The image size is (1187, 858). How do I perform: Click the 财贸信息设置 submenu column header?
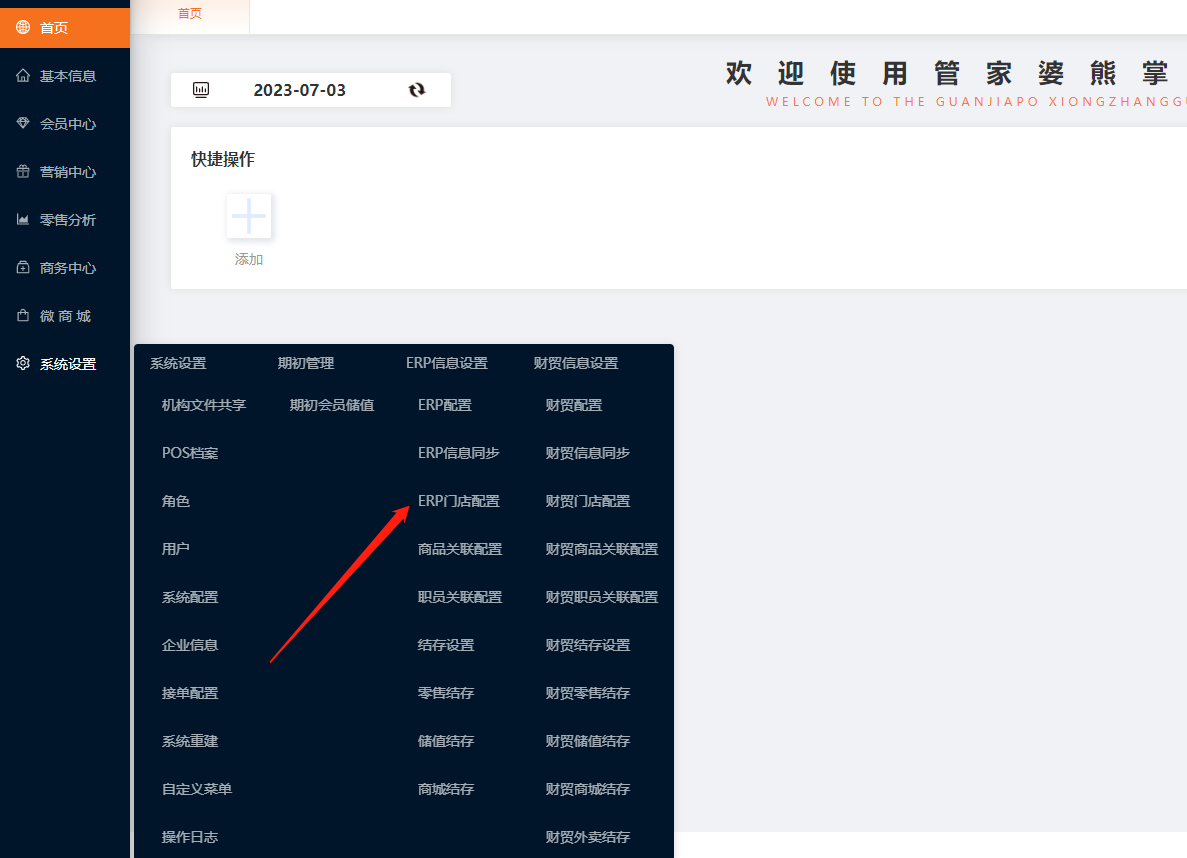(576, 363)
